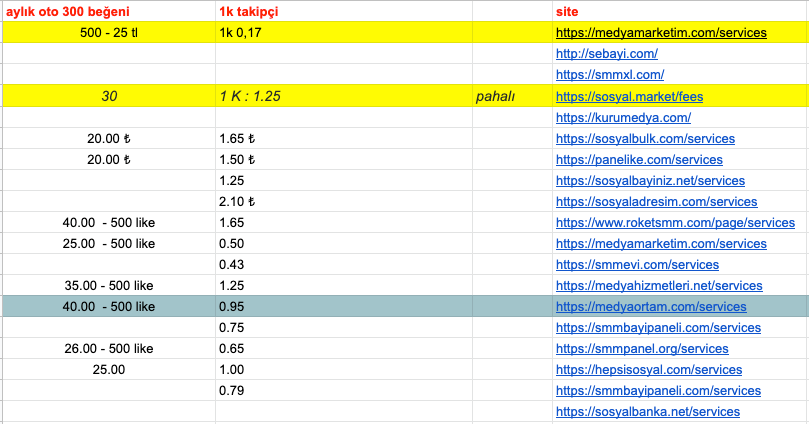Click the '20.00 ₺' cell in the panelike row
The image size is (809, 424).
pyautogui.click(x=109, y=160)
